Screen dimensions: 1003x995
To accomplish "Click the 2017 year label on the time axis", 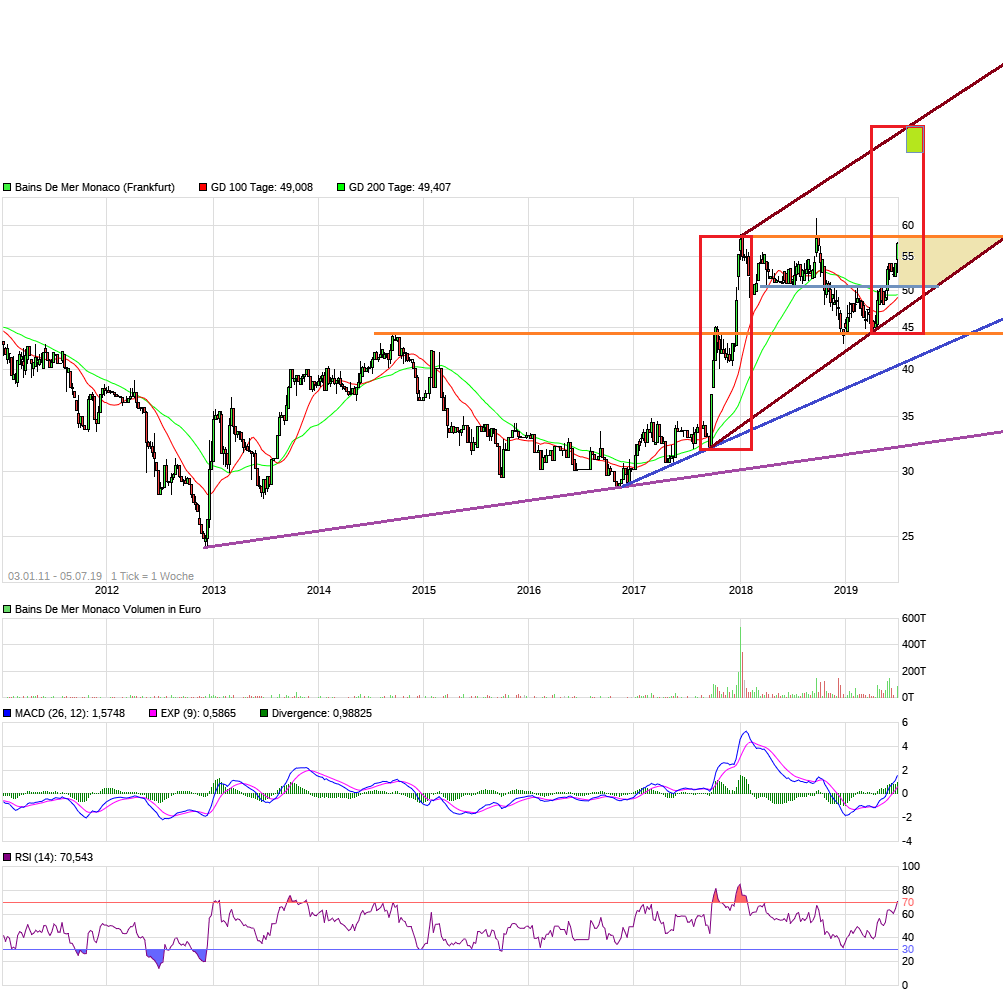I will pos(633,591).
